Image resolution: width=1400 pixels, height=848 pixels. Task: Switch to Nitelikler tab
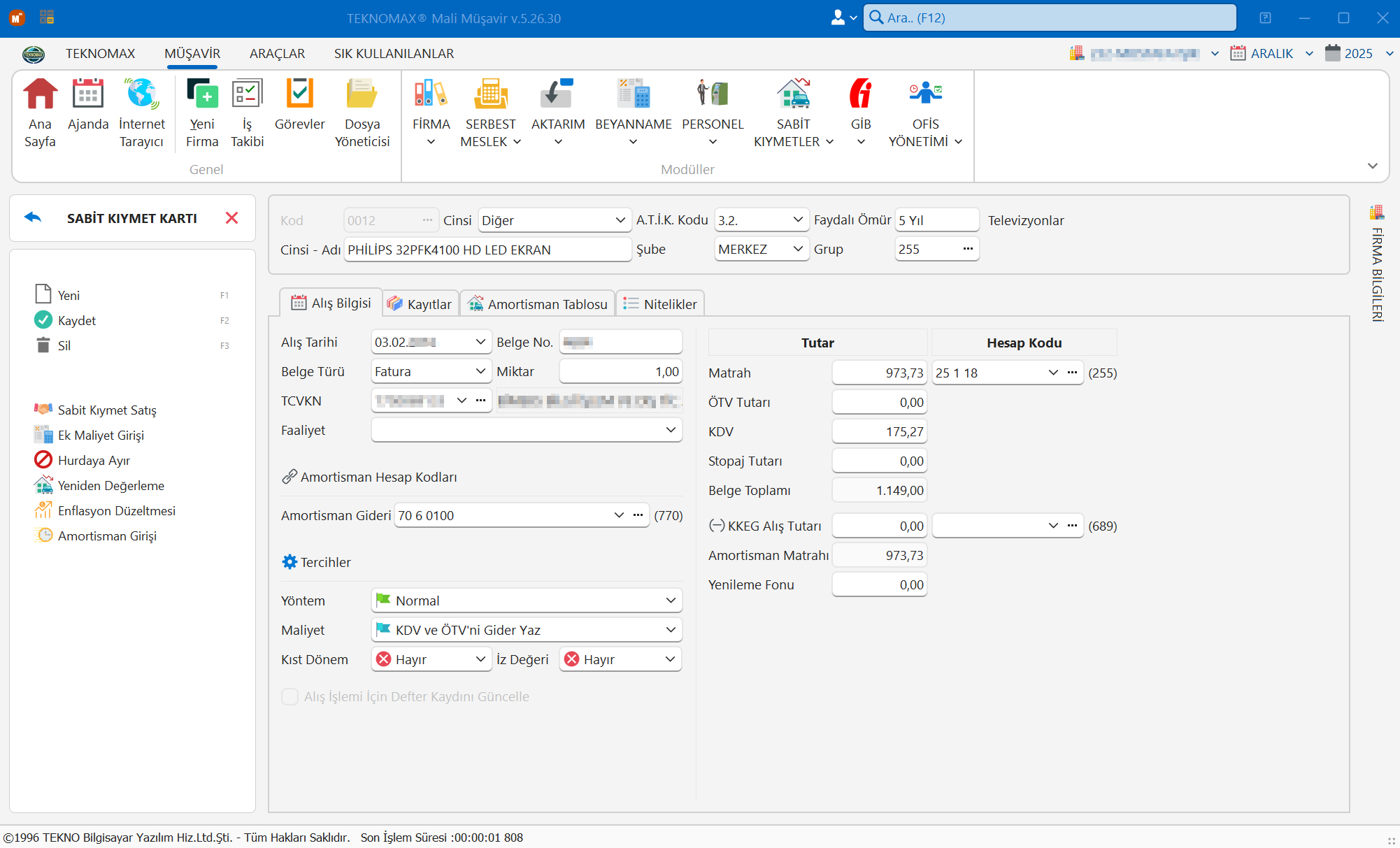coord(660,304)
